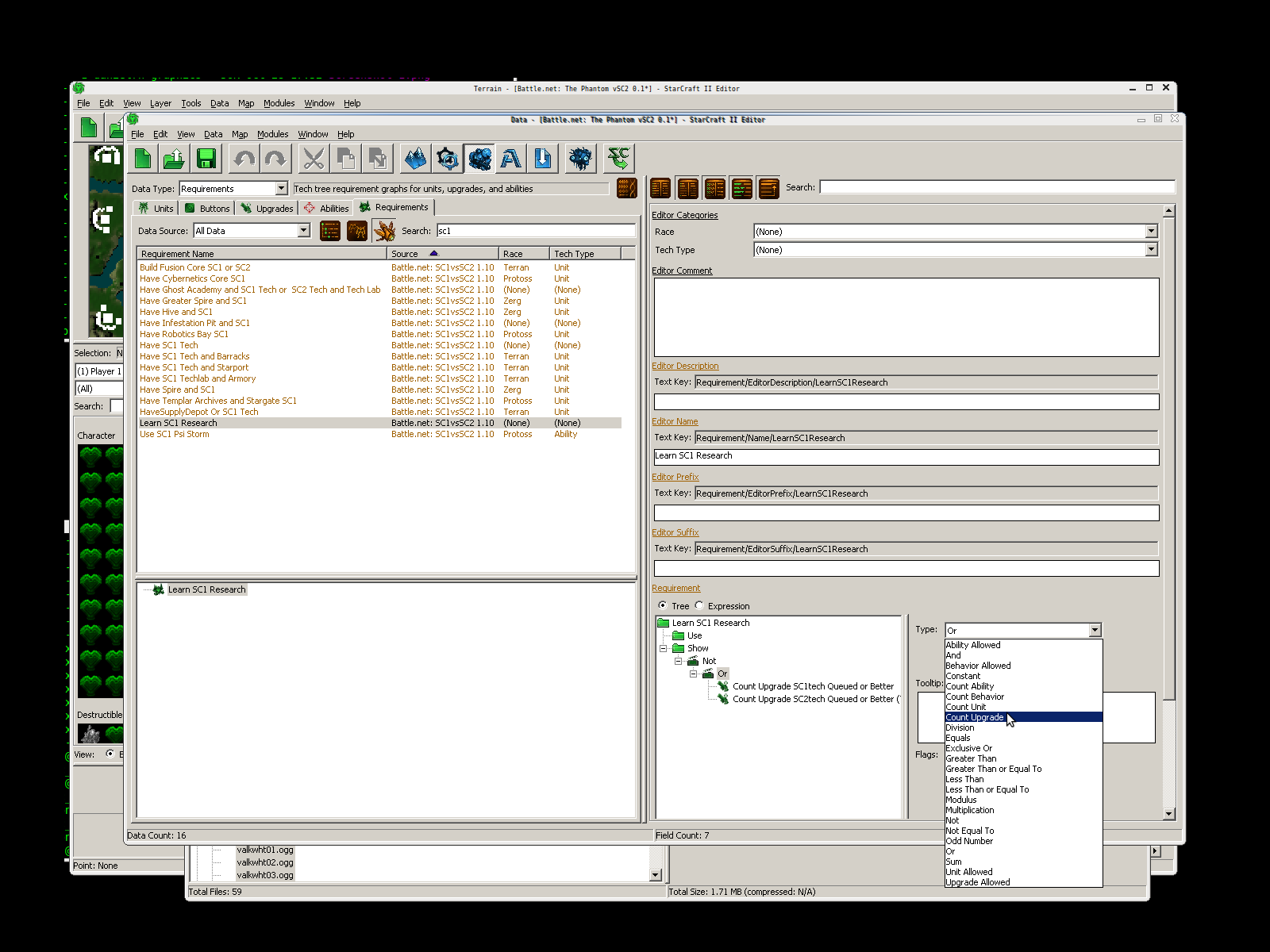Select the Tree radio button
The height and width of the screenshot is (952, 1270).
pos(663,605)
